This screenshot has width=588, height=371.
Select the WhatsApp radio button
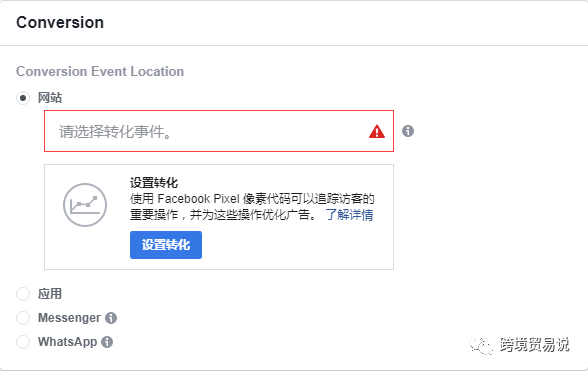(23, 342)
